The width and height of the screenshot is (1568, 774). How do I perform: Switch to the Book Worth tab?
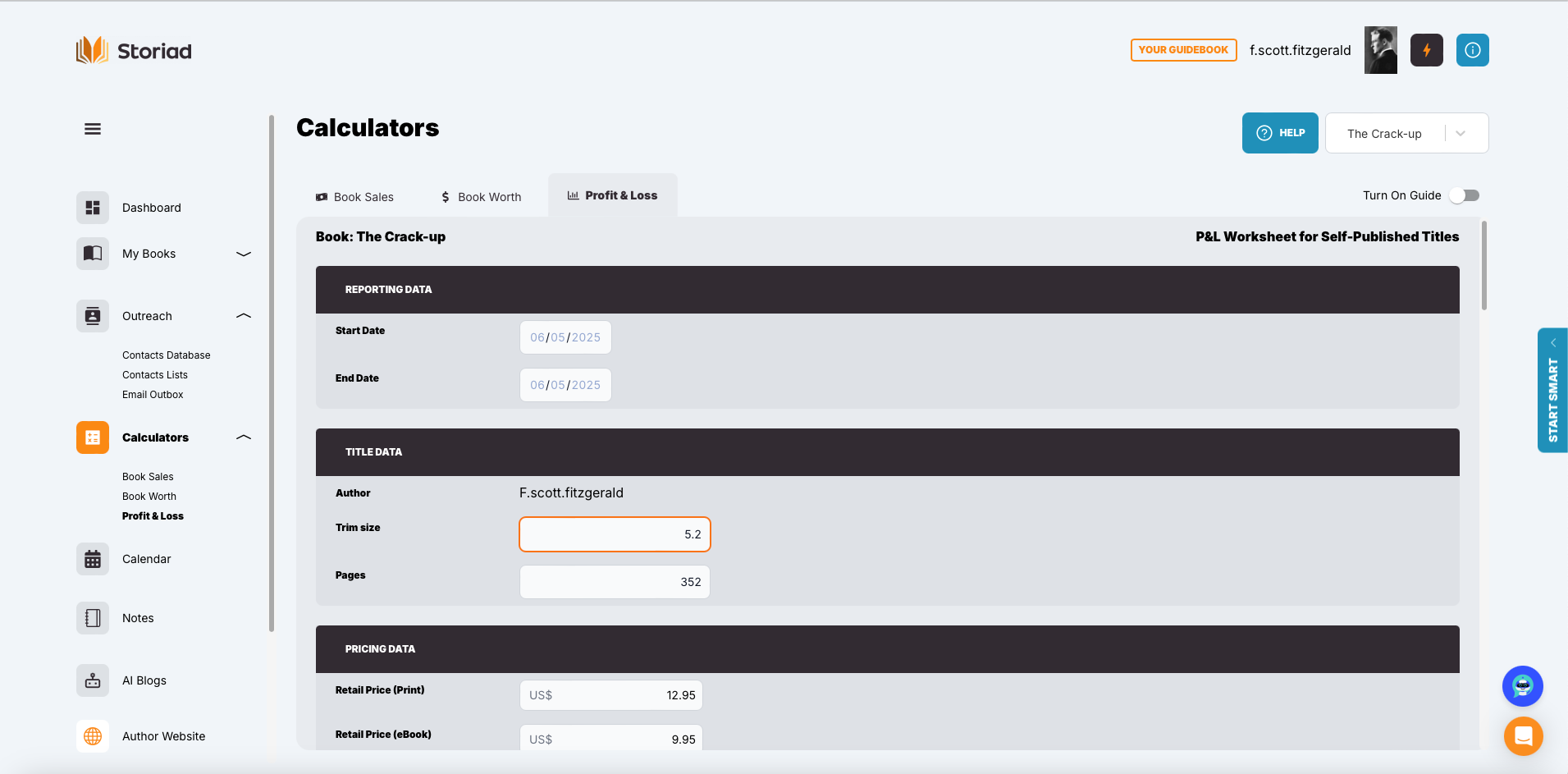[x=482, y=197]
